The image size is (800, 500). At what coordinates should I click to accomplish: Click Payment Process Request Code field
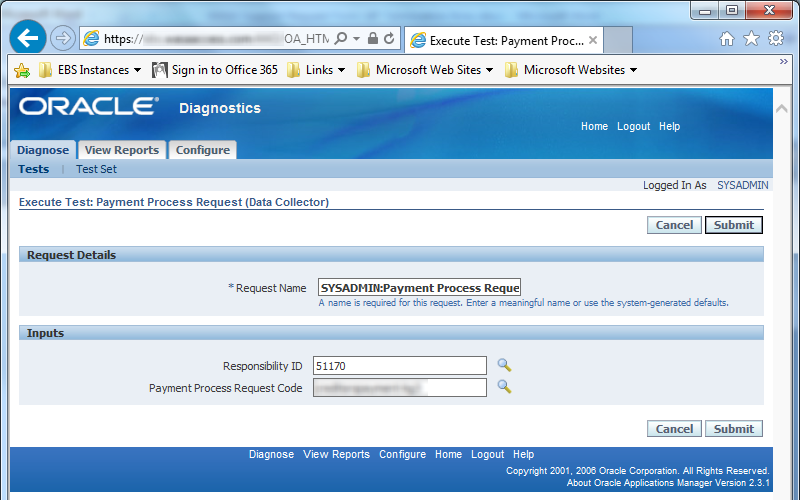[399, 388]
